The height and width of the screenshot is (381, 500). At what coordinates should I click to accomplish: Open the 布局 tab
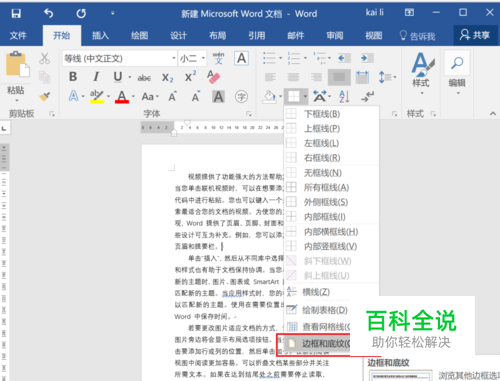(x=217, y=35)
